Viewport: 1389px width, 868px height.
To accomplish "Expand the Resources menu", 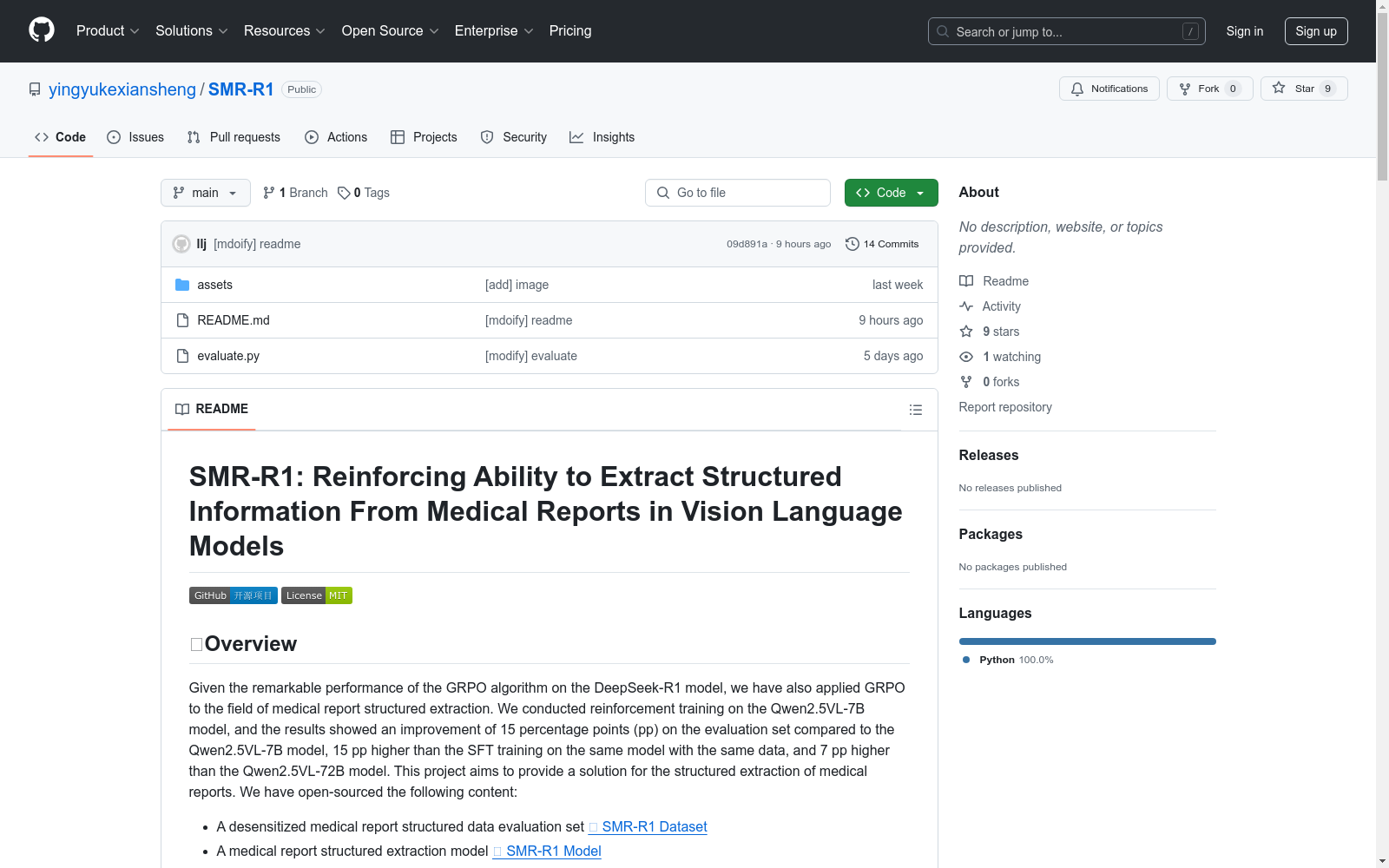I will [x=285, y=31].
